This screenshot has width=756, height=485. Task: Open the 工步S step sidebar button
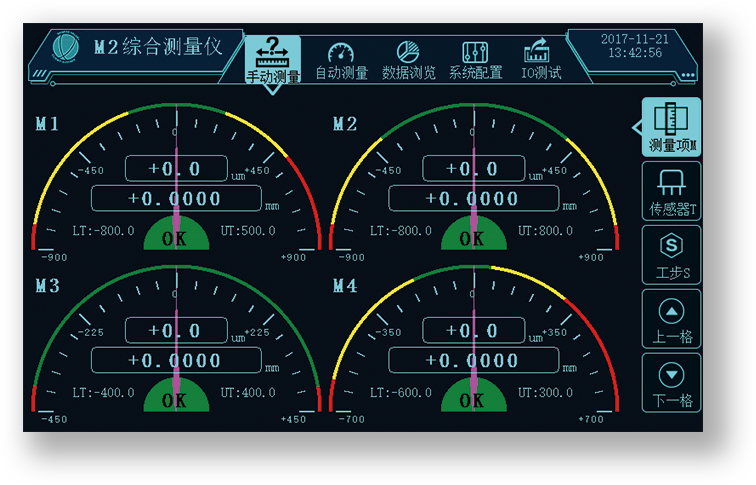[672, 255]
